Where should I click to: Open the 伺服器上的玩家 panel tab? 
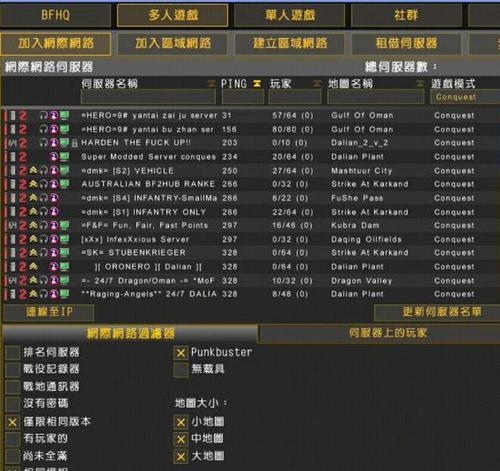(380, 333)
